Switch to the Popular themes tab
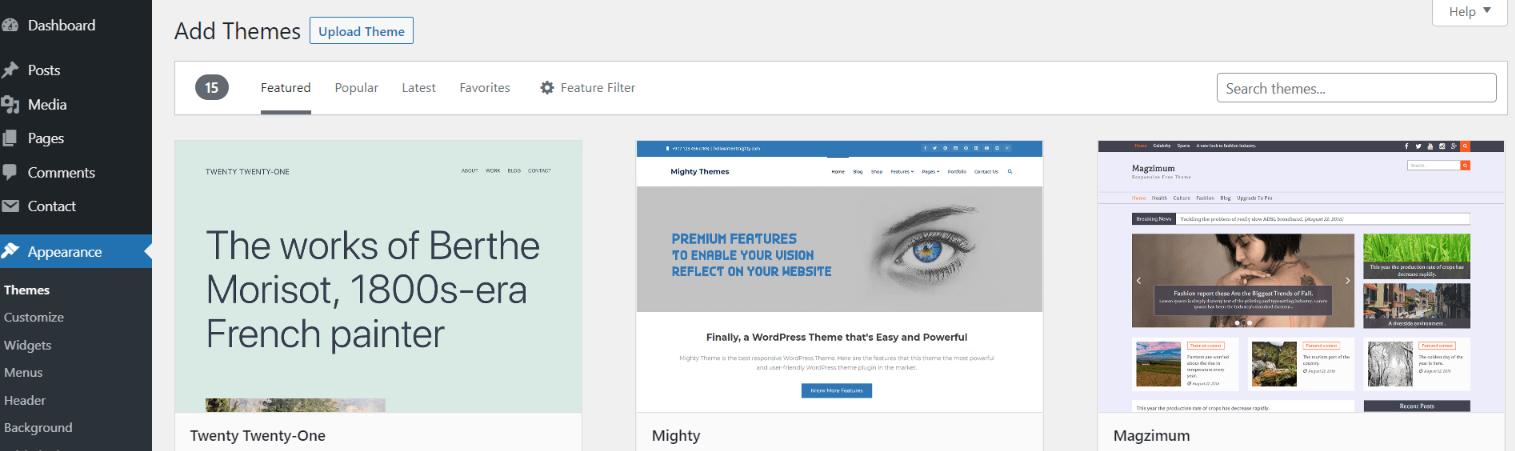 356,88
